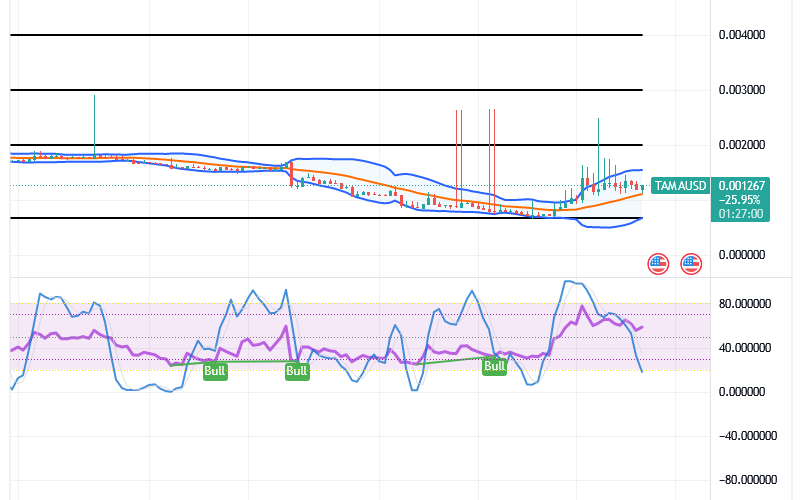Screen dimensions: 802x500
Task: Select the black horizontal line at 0.002000
Action: (326, 145)
